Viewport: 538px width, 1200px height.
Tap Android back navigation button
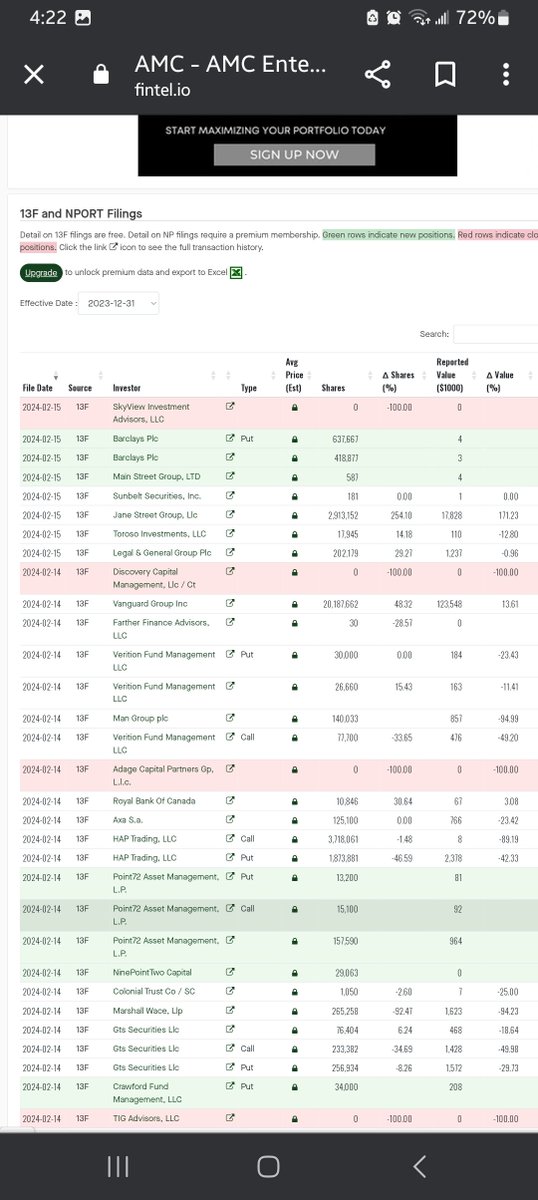[421, 1164]
